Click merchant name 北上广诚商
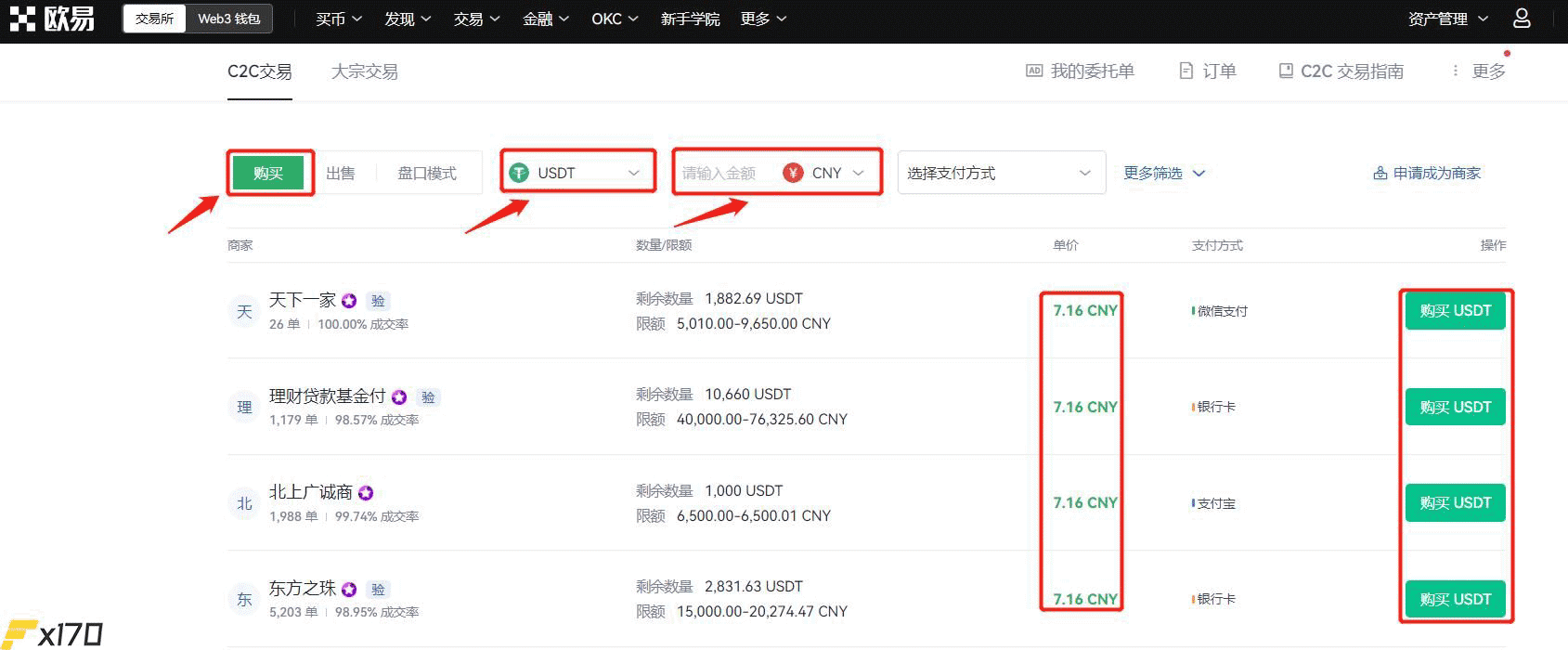Screen dimensions: 1568x650 [311, 492]
